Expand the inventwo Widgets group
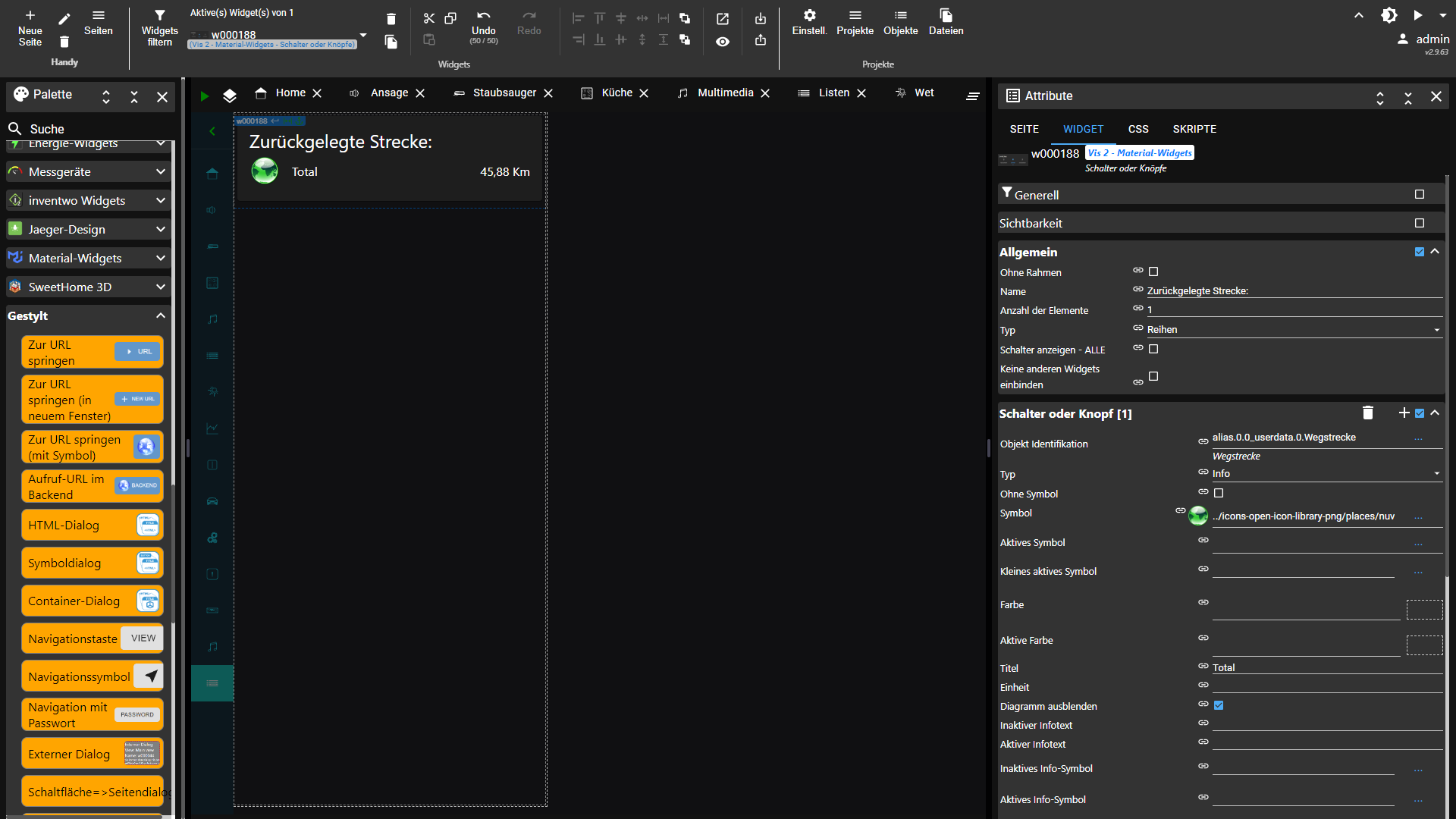The height and width of the screenshot is (819, 1456). (161, 200)
